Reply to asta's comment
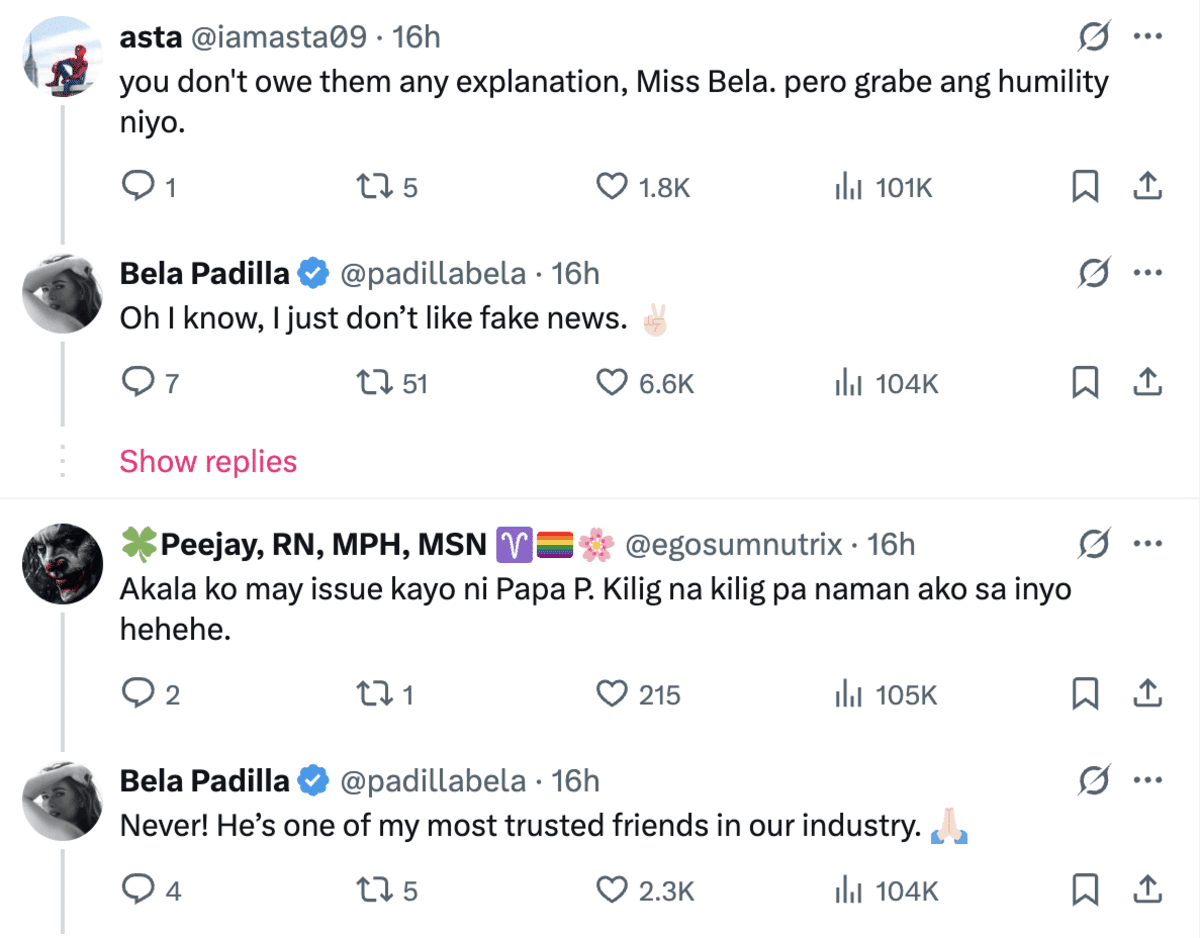This screenshot has height=938, width=1200. pyautogui.click(x=136, y=187)
